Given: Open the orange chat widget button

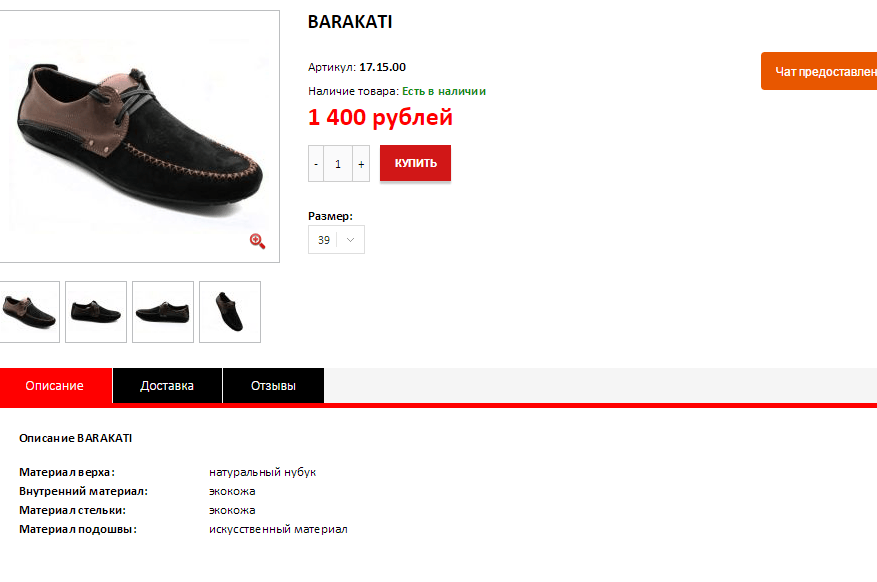Looking at the screenshot, I should [x=819, y=71].
